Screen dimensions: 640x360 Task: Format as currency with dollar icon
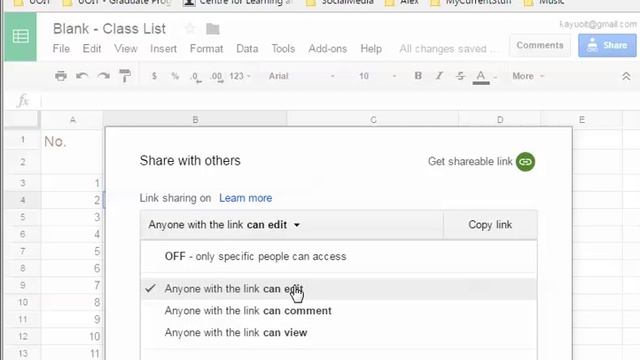coord(154,76)
